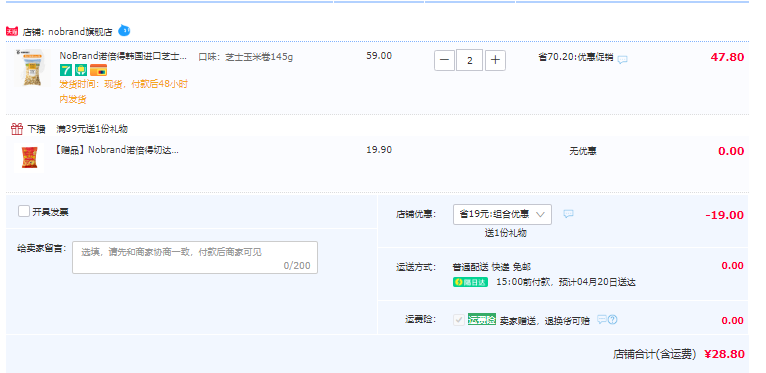Image resolution: width=766 pixels, height=373 pixels.
Task: Click the 给卖家留言 message text box
Action: pos(195,257)
